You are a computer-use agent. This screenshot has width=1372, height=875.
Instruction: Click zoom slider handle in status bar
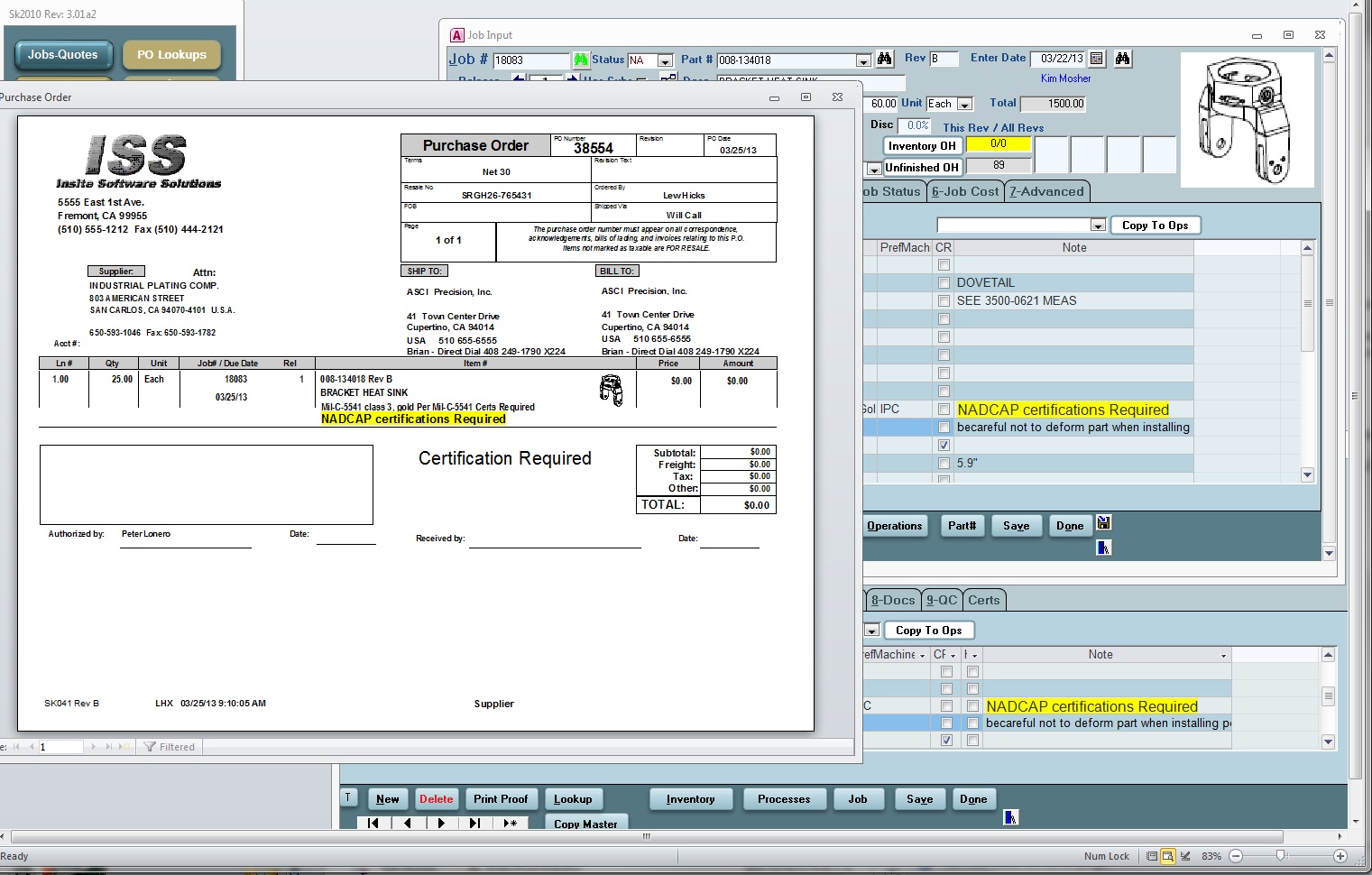(1280, 856)
